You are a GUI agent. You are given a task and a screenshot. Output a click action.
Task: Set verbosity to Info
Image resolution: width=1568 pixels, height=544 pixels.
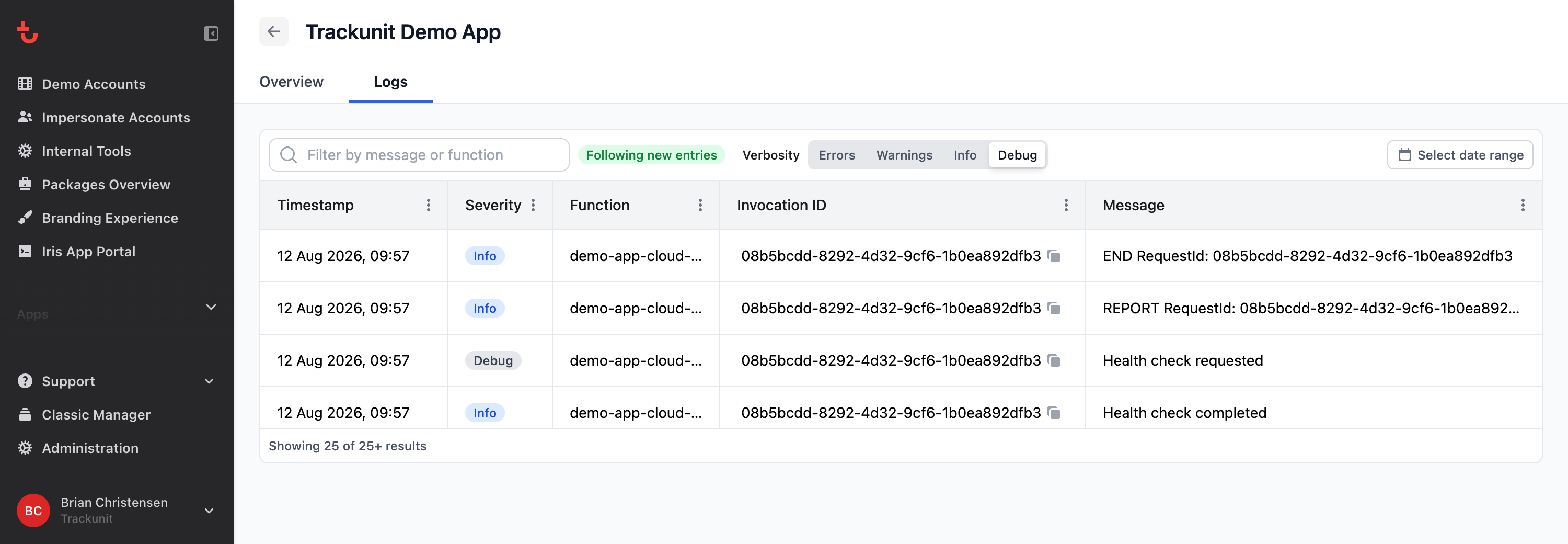click(x=965, y=155)
